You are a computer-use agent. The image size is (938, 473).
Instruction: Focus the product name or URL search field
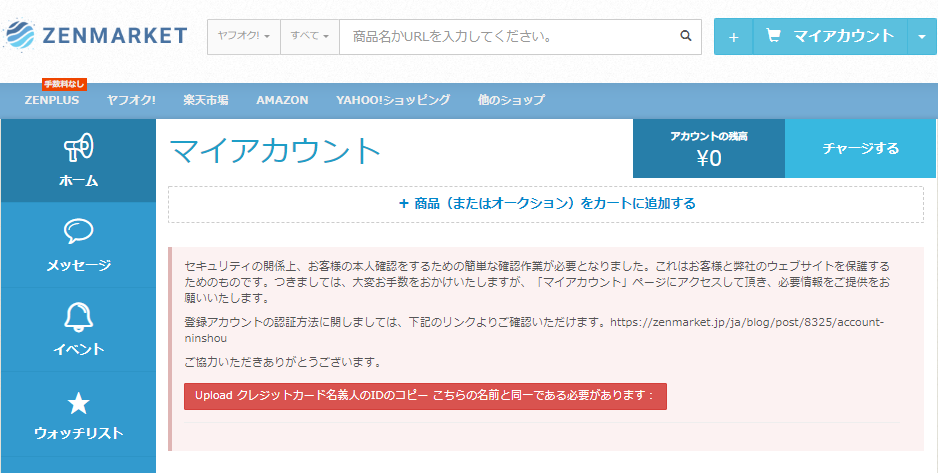pos(505,36)
